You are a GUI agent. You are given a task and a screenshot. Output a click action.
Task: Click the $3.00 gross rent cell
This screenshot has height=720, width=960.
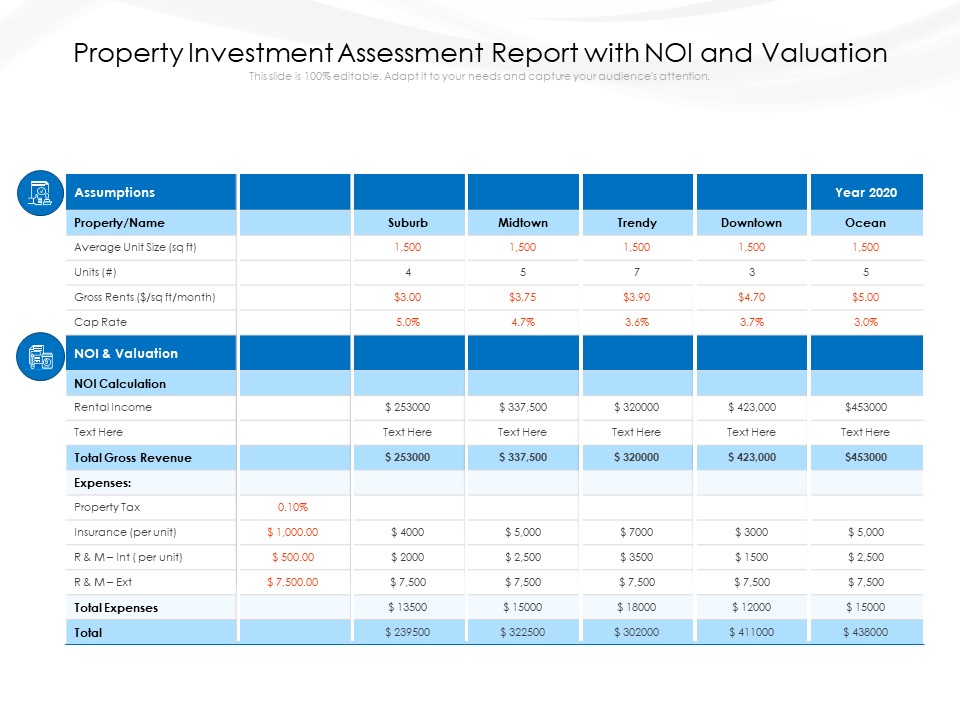point(408,297)
